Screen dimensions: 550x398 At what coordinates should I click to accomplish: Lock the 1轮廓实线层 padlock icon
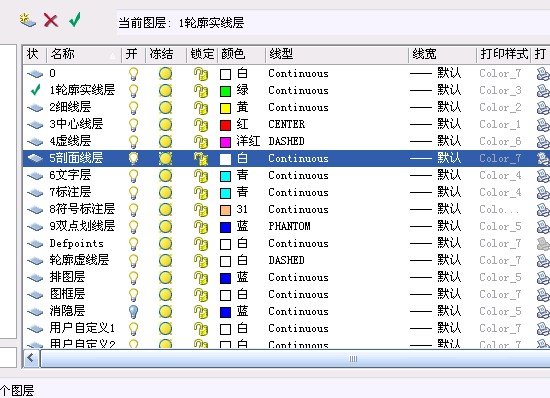coord(201,90)
